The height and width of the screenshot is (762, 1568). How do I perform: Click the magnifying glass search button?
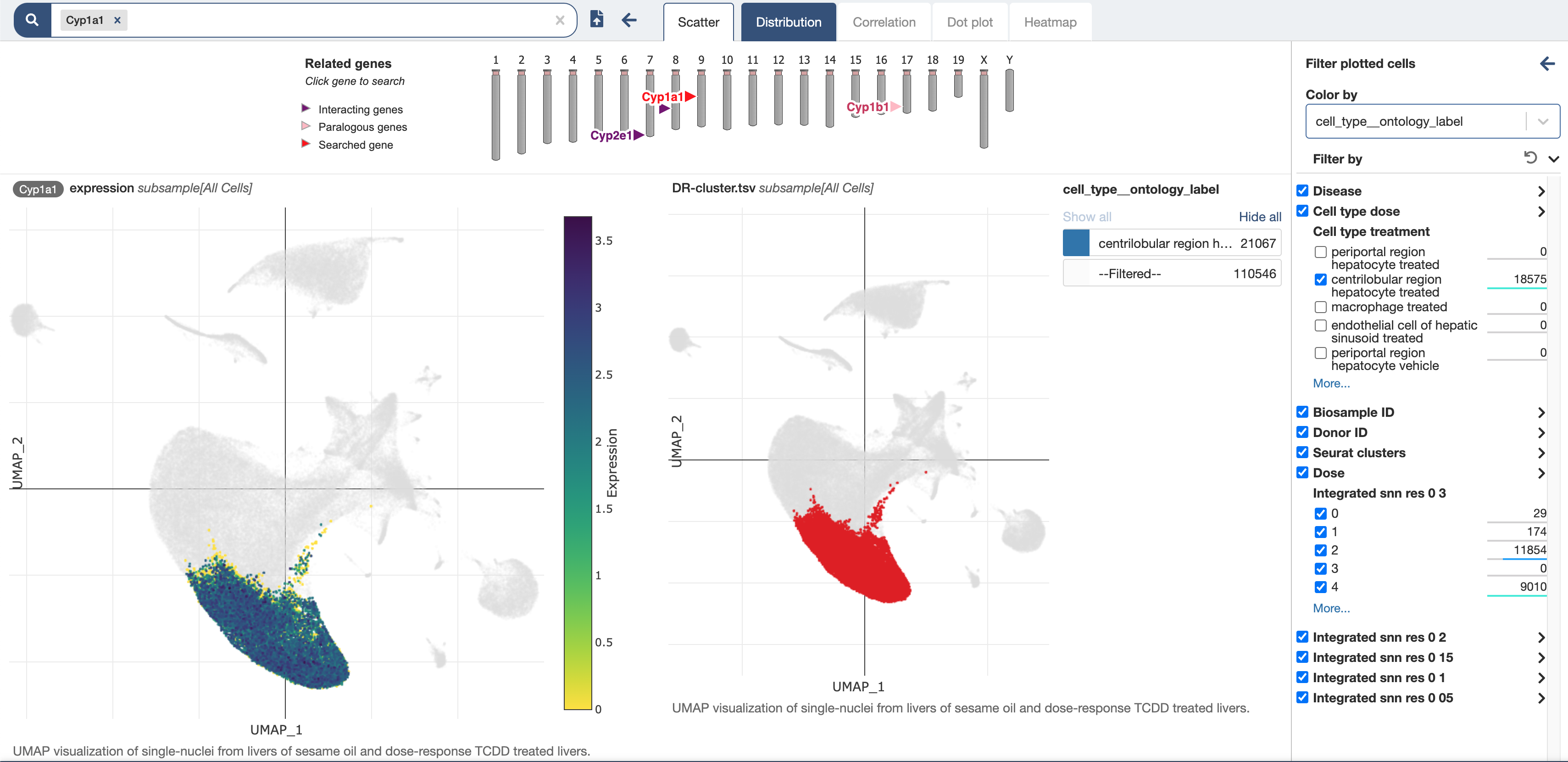[x=32, y=20]
